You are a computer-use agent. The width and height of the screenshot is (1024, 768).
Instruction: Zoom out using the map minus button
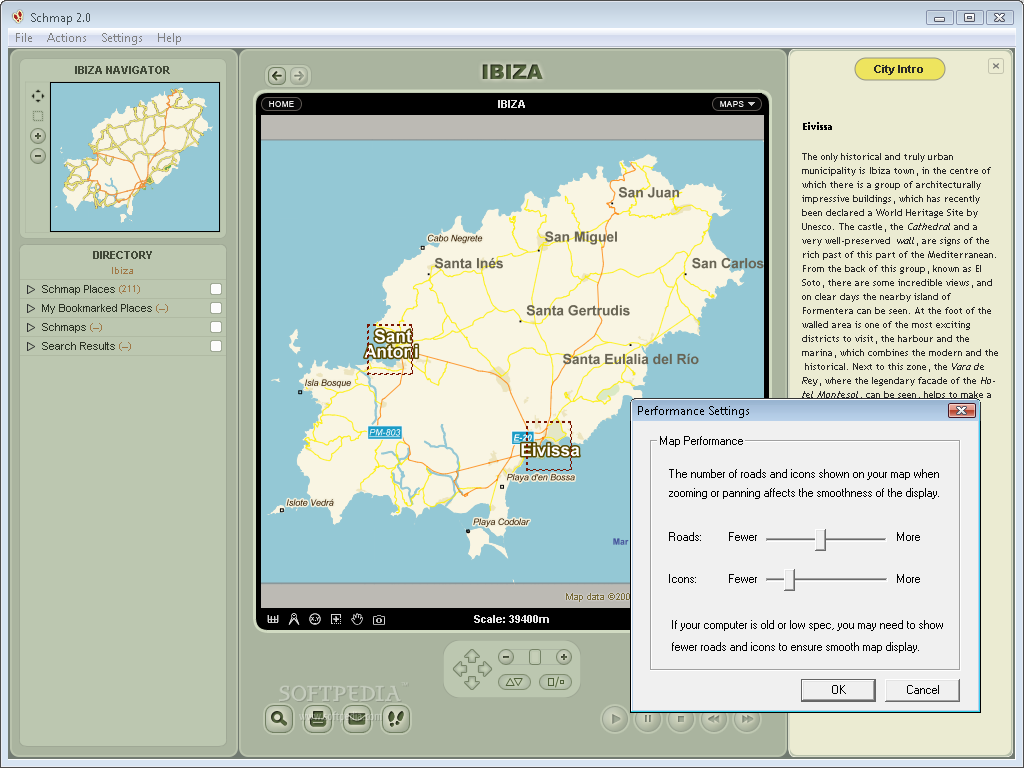(506, 657)
